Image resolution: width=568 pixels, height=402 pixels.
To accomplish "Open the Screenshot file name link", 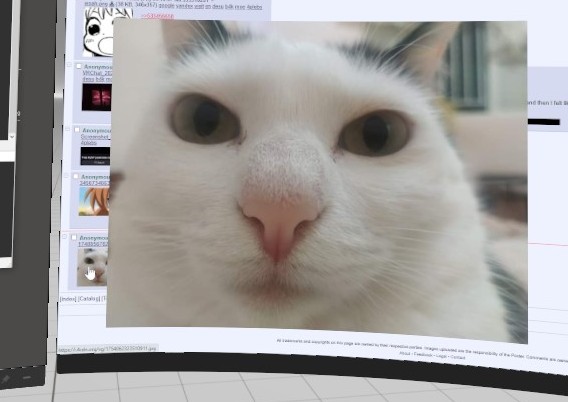I will click(95, 137).
